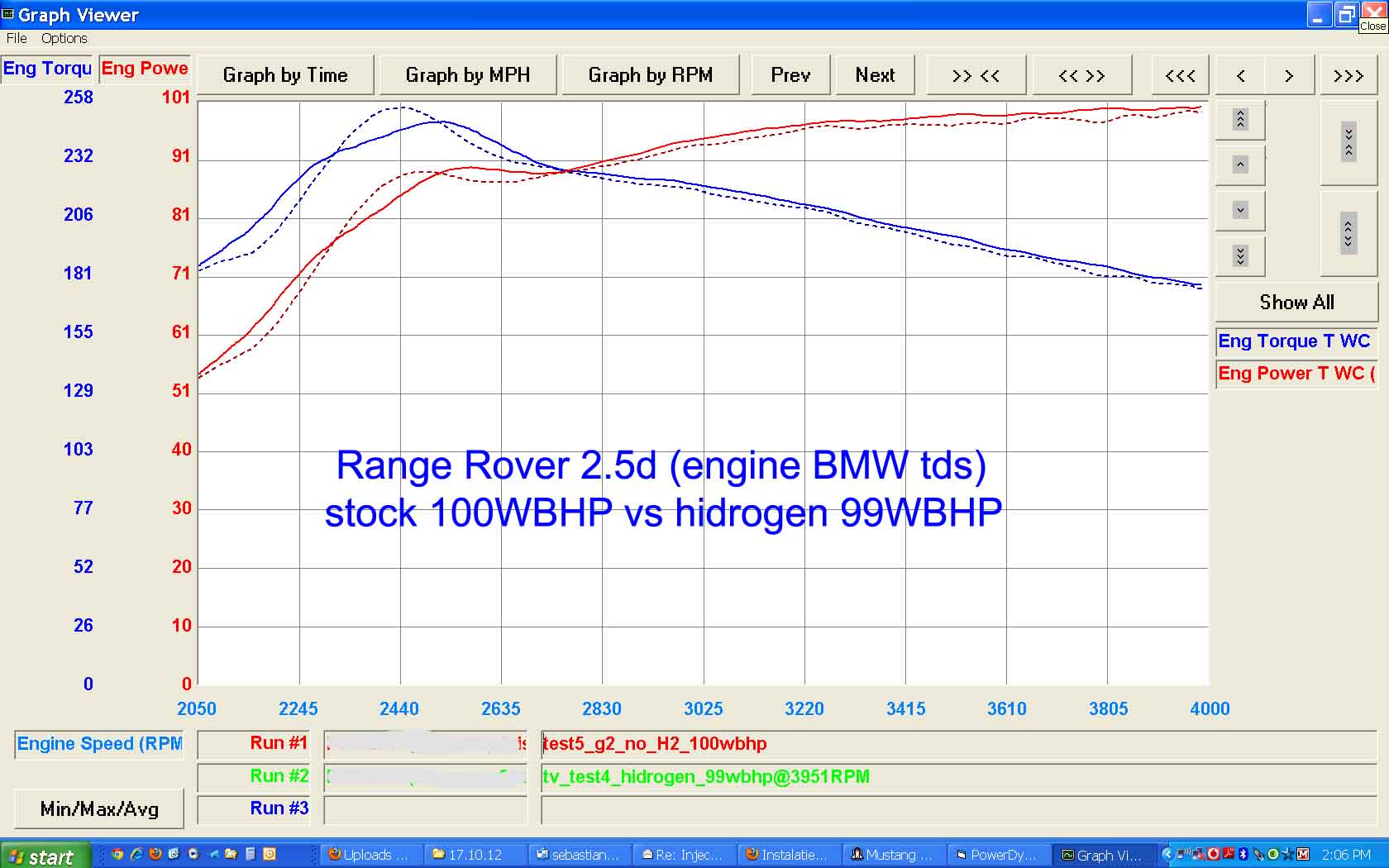Click the triple down-arrow scroll button

(1240, 255)
